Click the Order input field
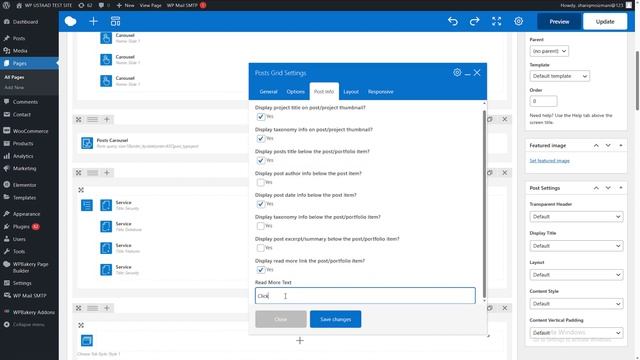640x360 pixels. [x=543, y=101]
